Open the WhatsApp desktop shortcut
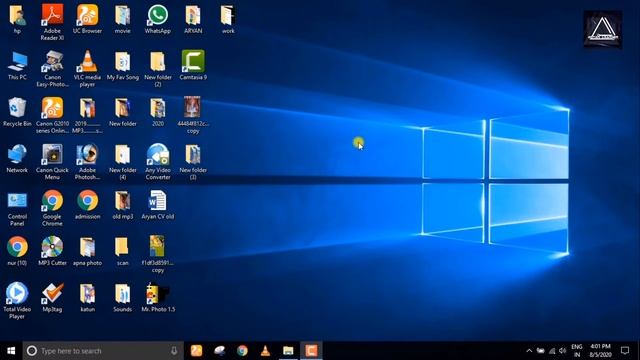 (x=158, y=19)
